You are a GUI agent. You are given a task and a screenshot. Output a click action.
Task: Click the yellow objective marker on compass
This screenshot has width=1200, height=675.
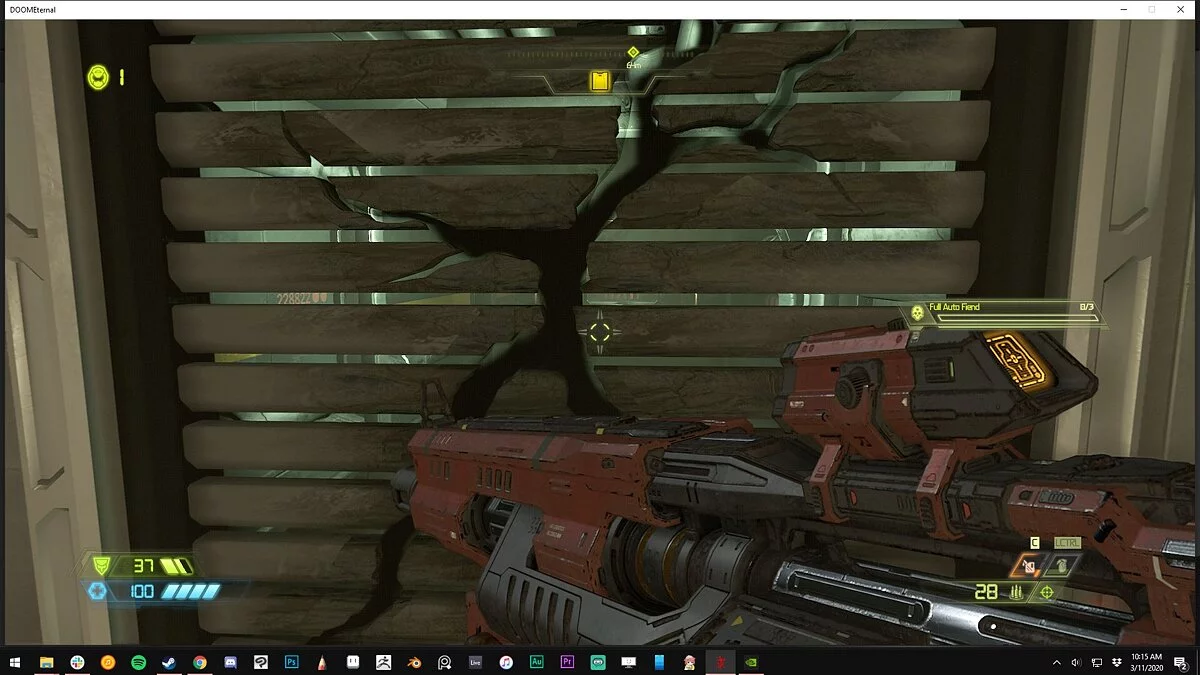point(600,81)
